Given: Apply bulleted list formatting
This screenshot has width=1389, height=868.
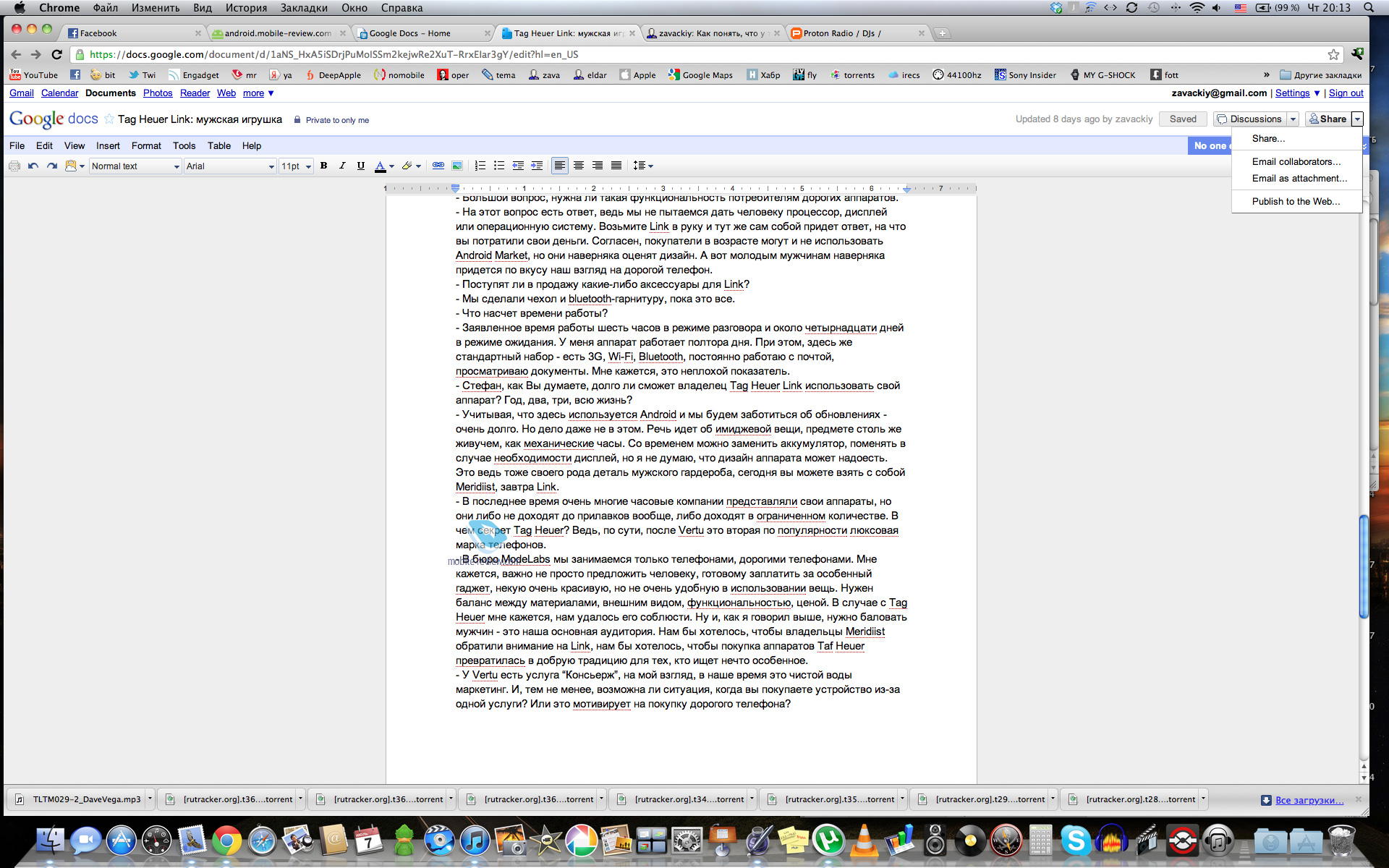Looking at the screenshot, I should pos(499,166).
